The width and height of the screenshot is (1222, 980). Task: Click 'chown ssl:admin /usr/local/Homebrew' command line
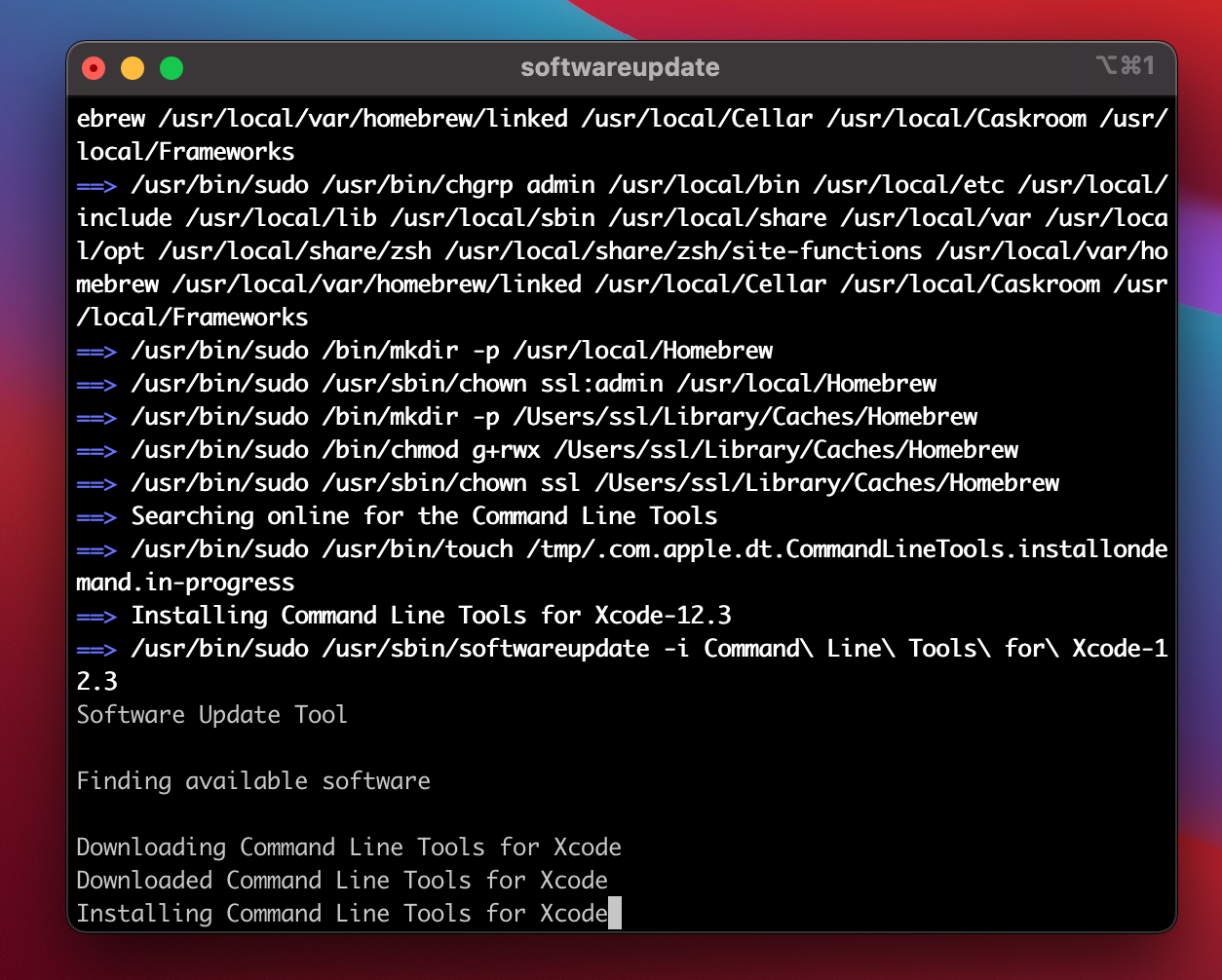[x=534, y=384]
